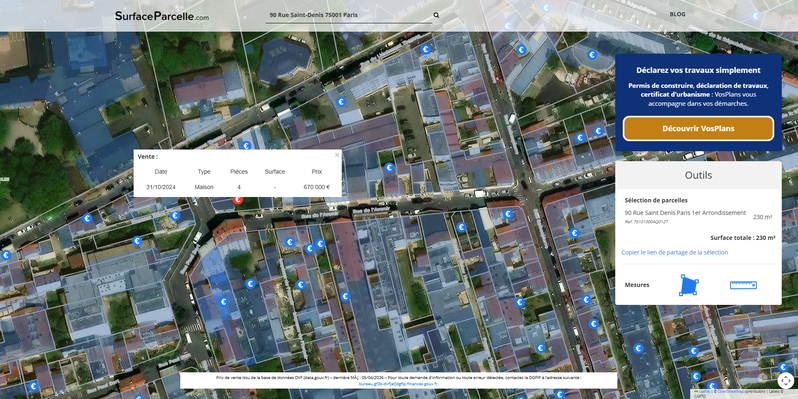Screen dimensions: 798x399
Task: Open the SurfaceParcelle.com home logo
Action: [x=162, y=16]
